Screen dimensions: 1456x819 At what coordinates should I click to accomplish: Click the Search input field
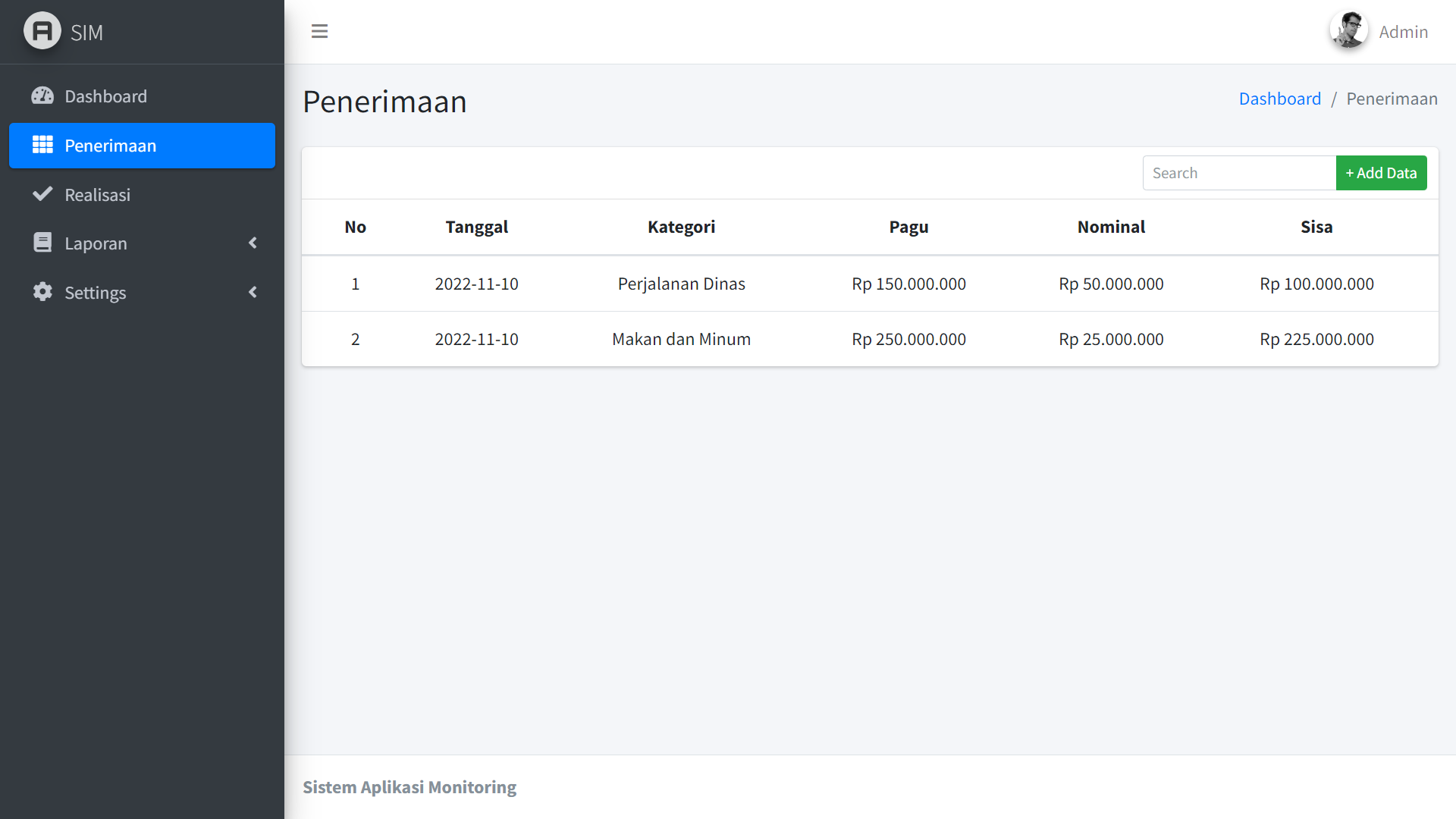pos(1238,173)
